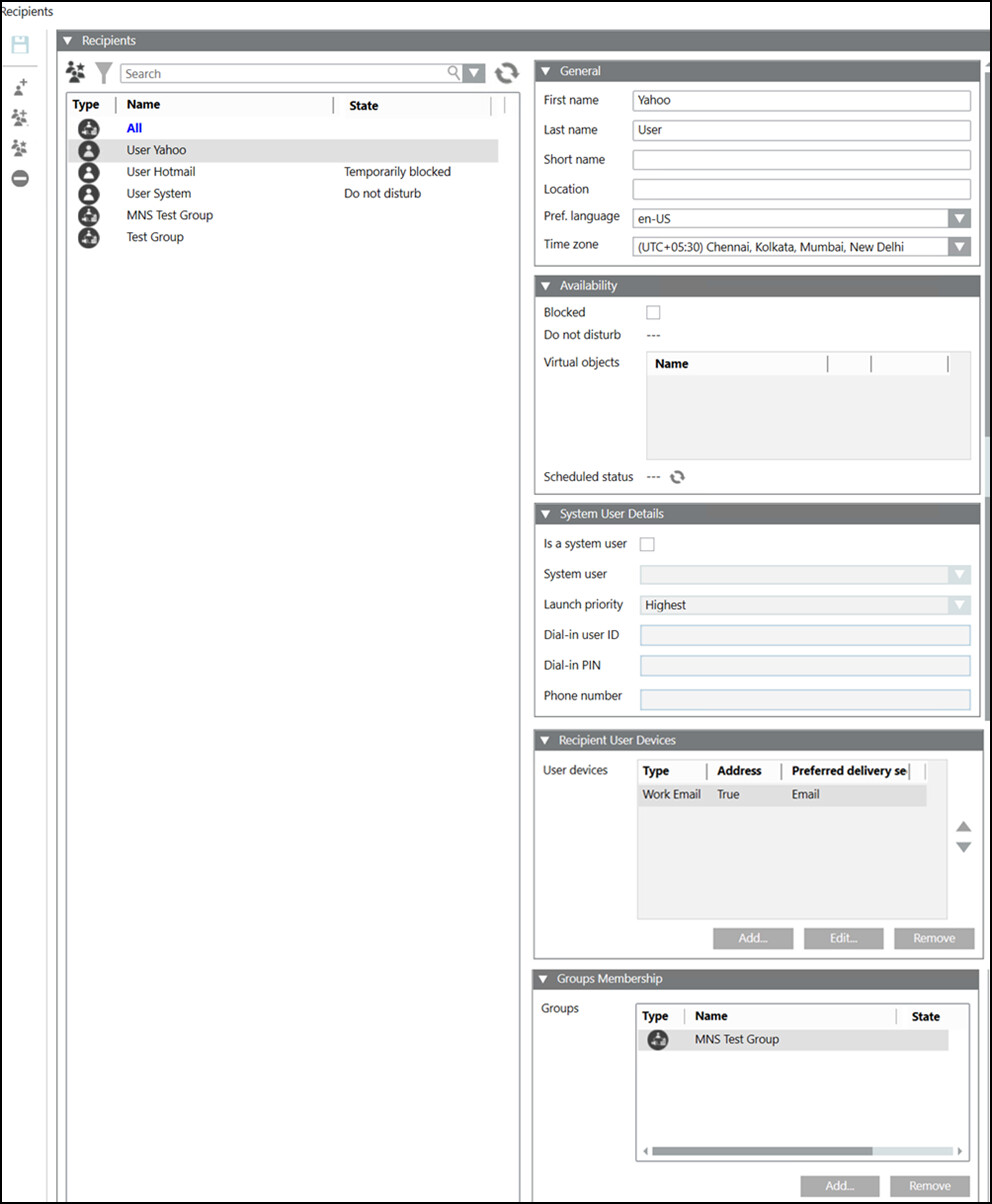Click the Phone number field

[x=805, y=700]
